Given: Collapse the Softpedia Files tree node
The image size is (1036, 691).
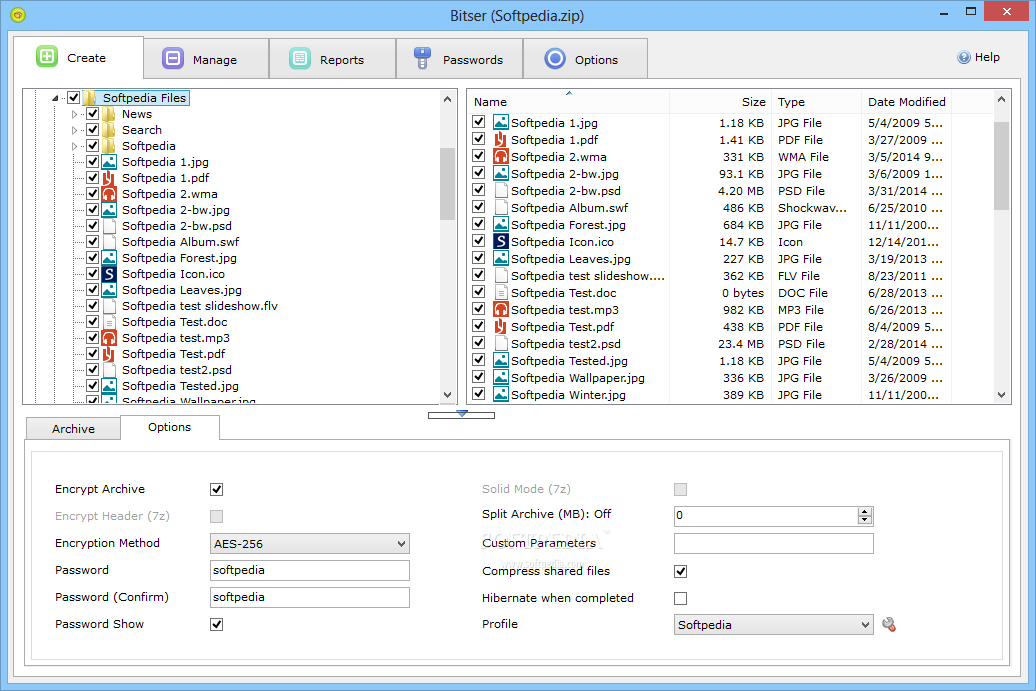Looking at the screenshot, I should (x=56, y=98).
